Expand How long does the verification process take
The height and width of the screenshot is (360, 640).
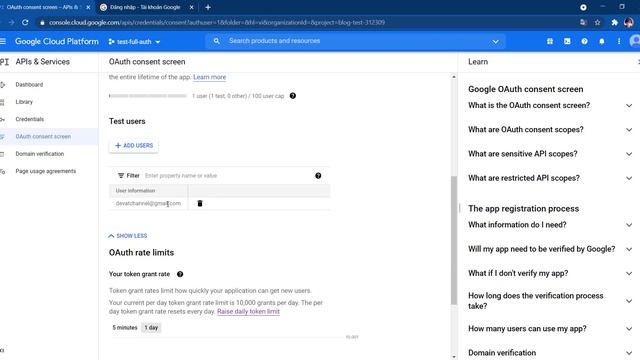click(x=550, y=301)
